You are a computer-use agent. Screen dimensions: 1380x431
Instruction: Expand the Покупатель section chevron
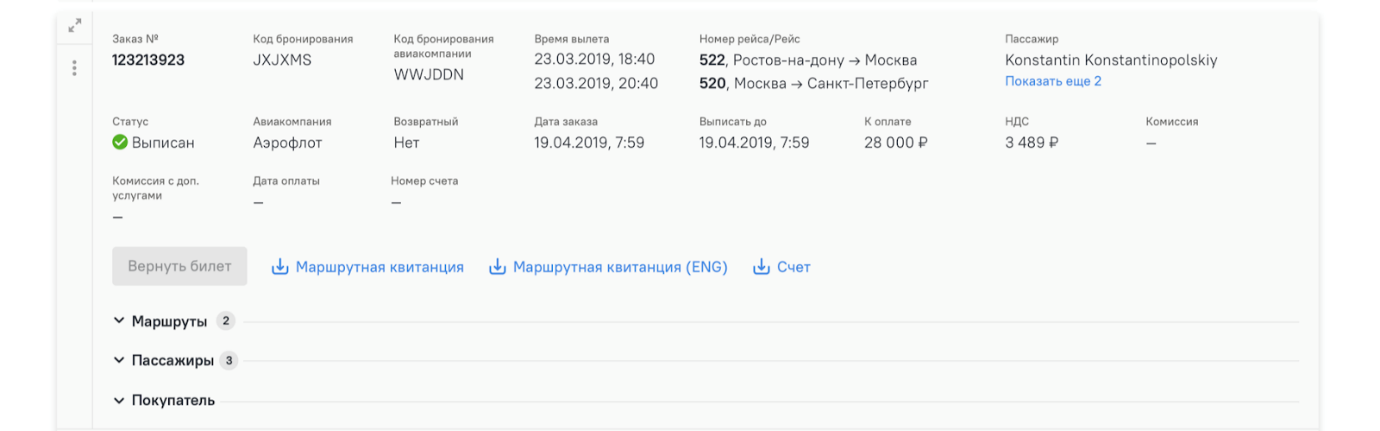(119, 400)
